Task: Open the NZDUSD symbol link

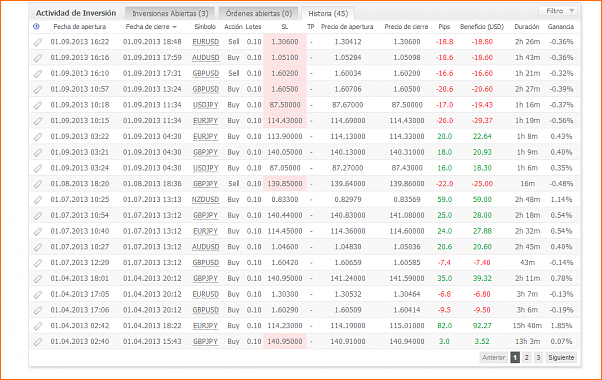Action: (205, 200)
